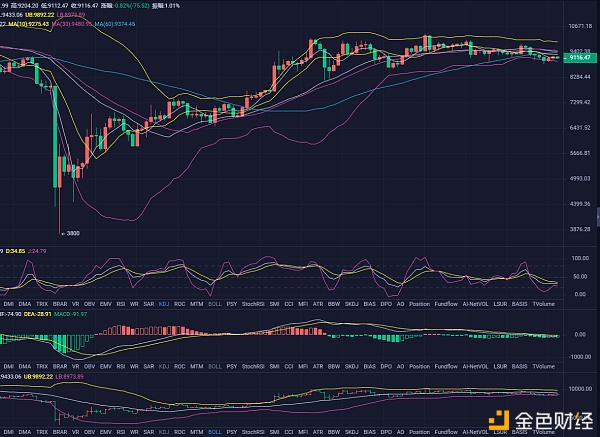
Task: Select the LSUR tab under the MACD panel
Action: pos(500,366)
